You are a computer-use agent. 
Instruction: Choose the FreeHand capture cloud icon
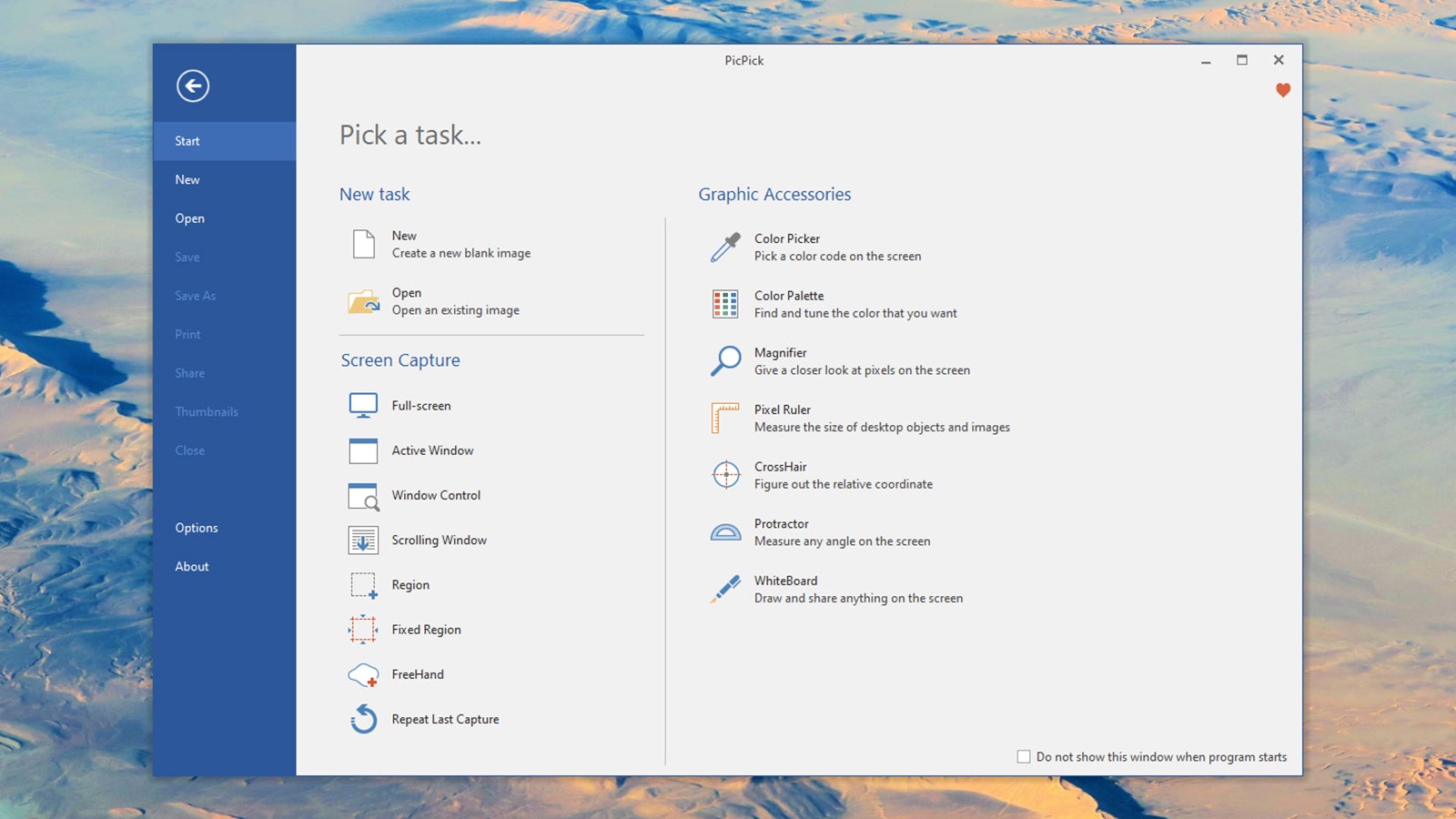point(363,675)
